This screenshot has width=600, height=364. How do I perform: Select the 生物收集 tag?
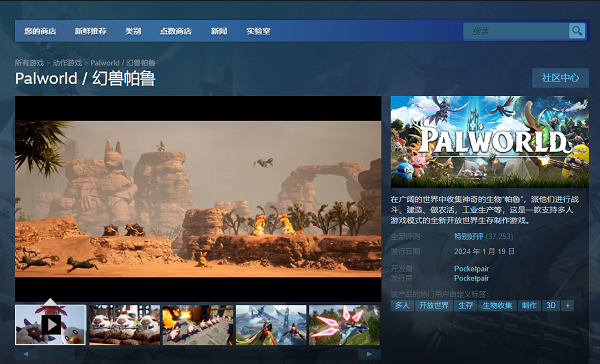pos(497,305)
